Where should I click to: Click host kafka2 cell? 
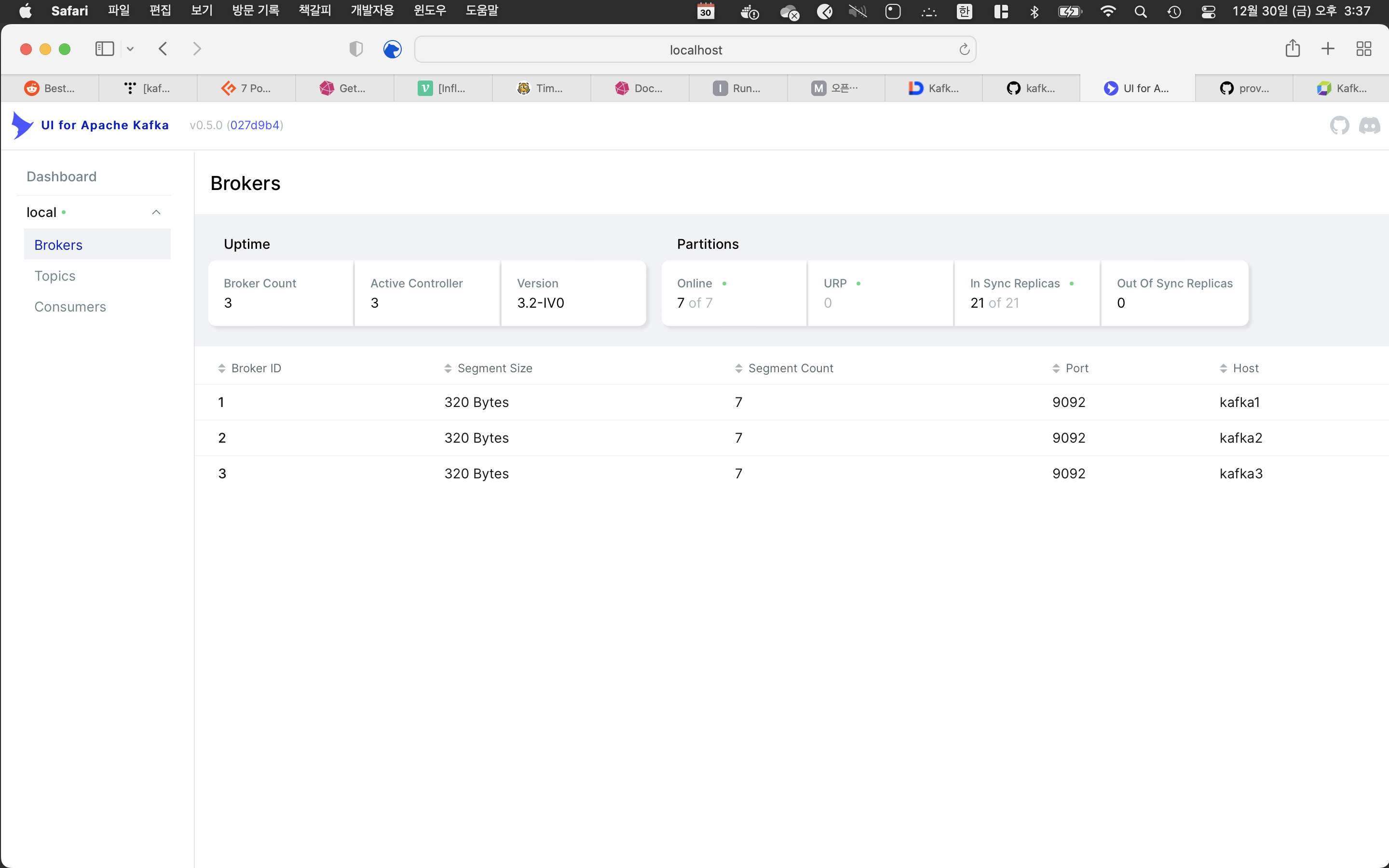point(1241,437)
